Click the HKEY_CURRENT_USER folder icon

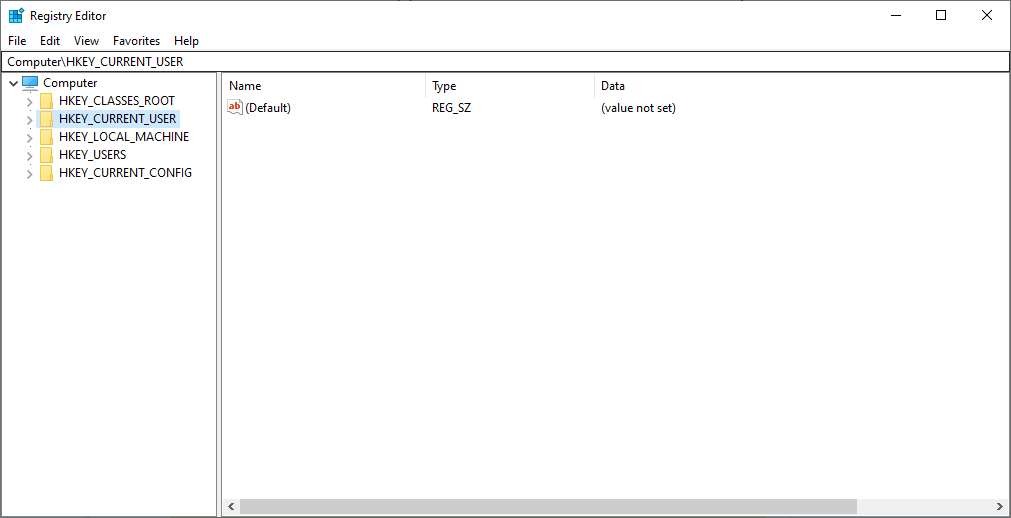46,119
